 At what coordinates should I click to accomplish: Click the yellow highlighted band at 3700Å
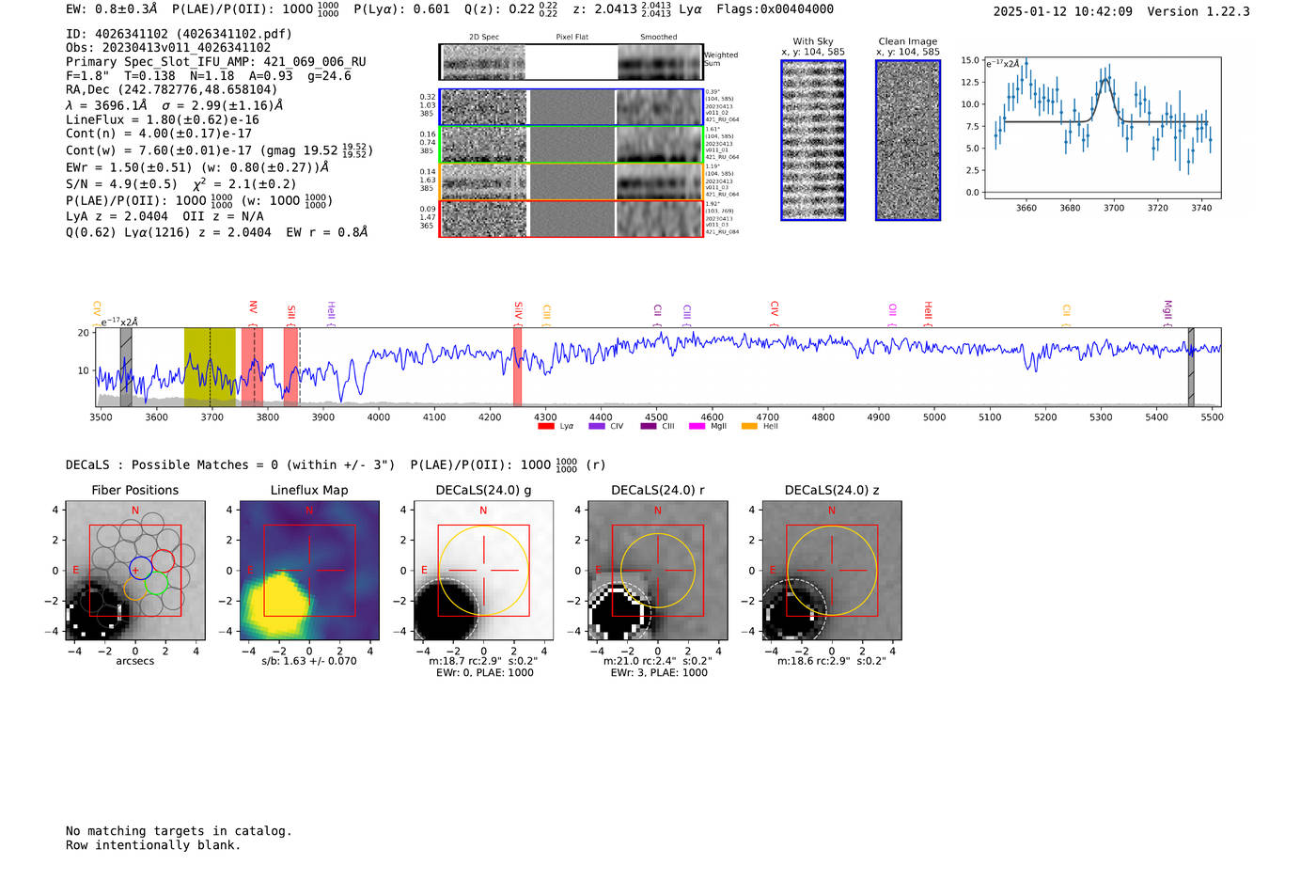coord(210,367)
